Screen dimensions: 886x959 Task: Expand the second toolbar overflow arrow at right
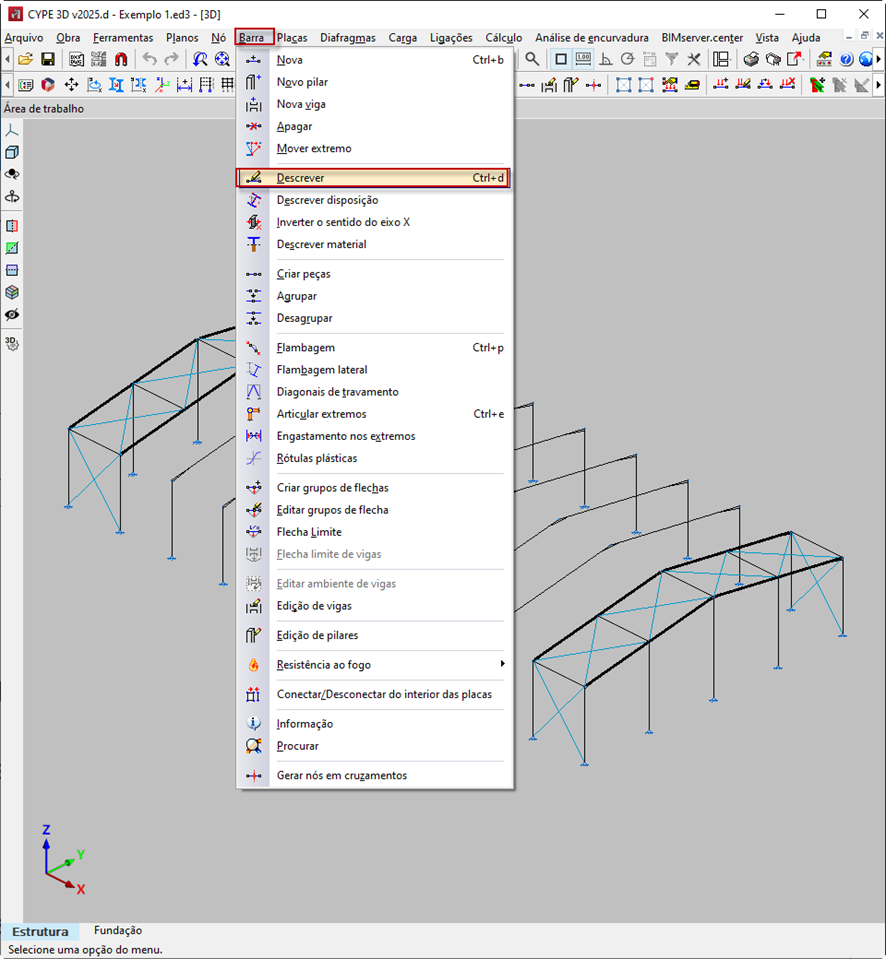coord(879,84)
